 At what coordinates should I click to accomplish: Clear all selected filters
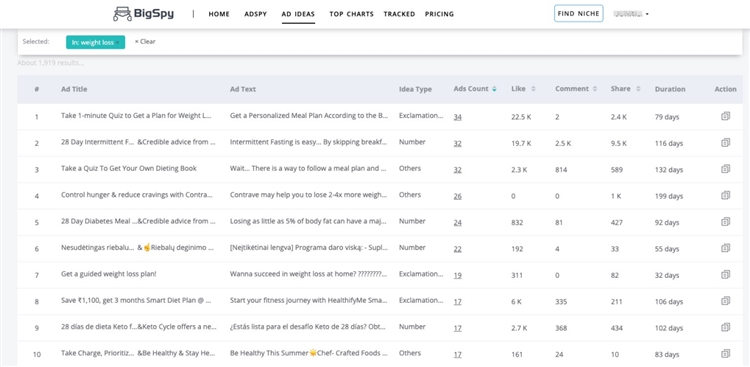(x=145, y=42)
